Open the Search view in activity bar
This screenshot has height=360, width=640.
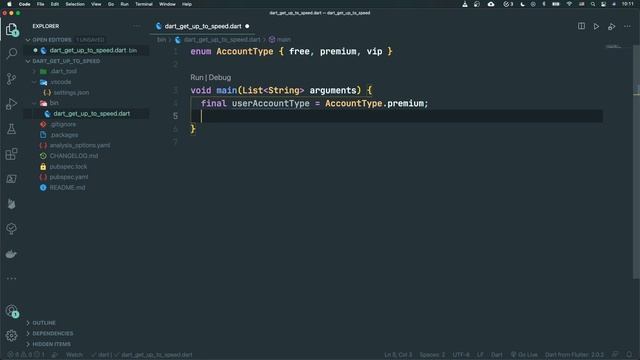(12, 53)
